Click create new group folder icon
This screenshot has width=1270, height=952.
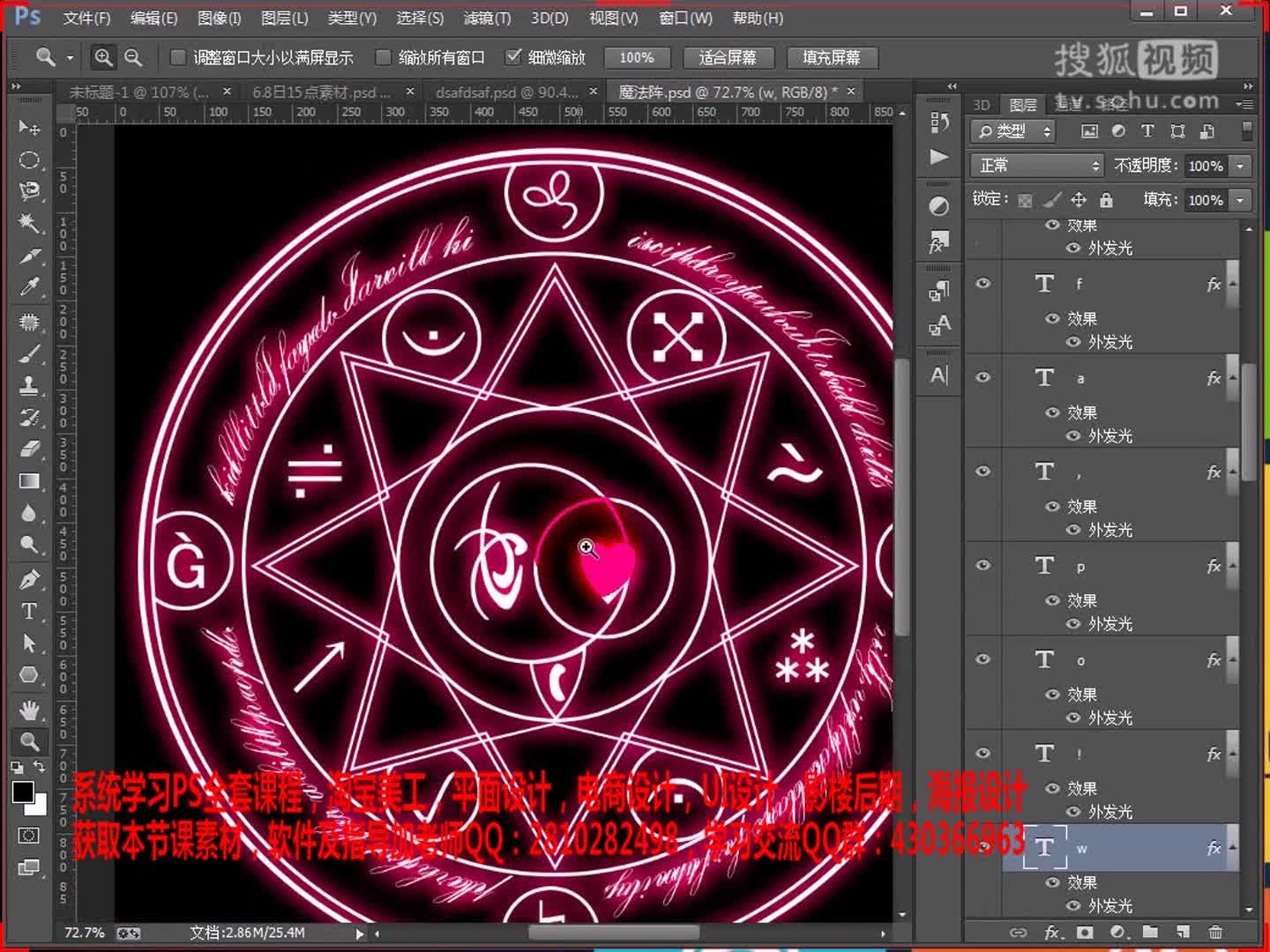tap(1150, 932)
